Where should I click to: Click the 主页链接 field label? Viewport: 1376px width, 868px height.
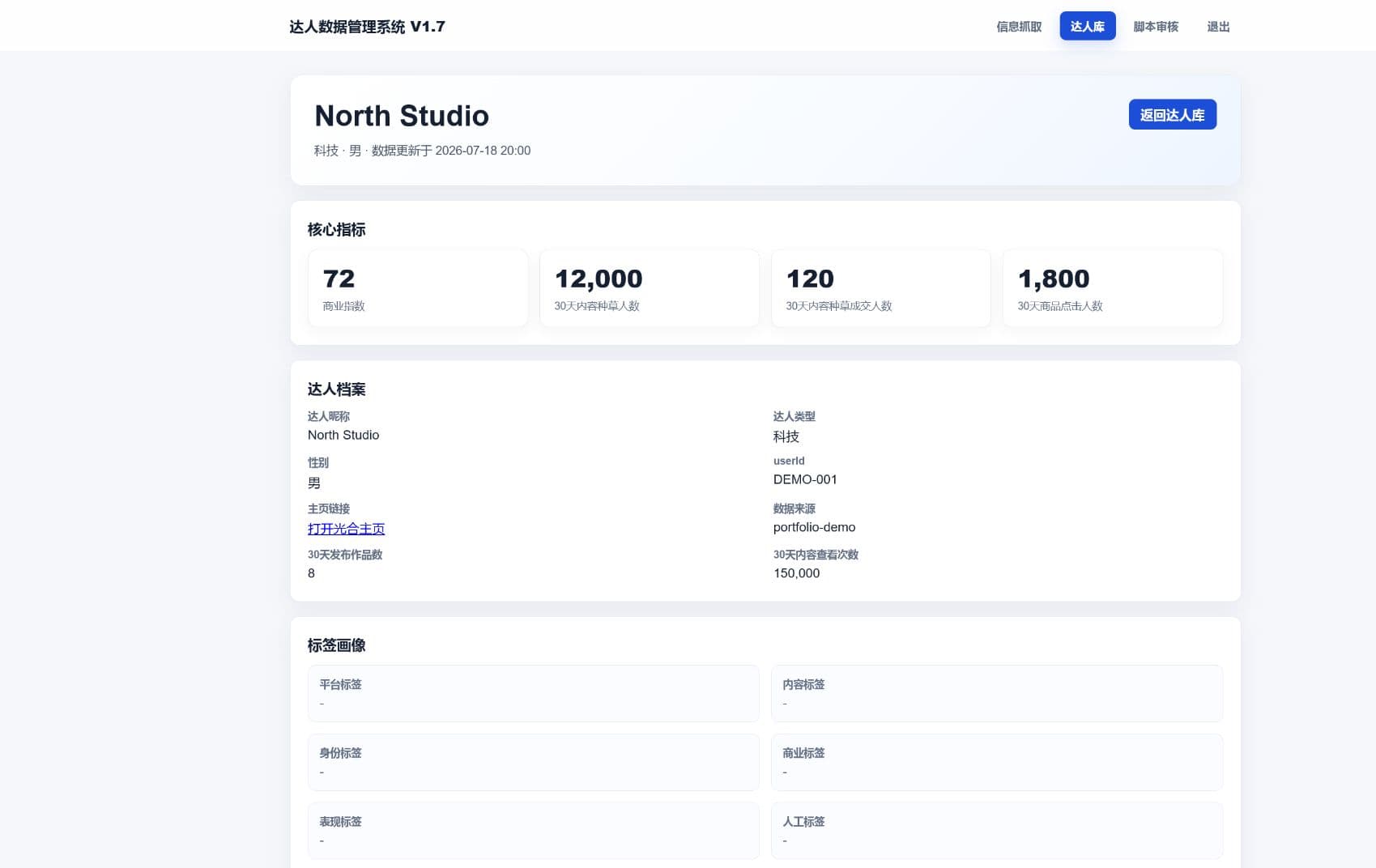point(329,508)
